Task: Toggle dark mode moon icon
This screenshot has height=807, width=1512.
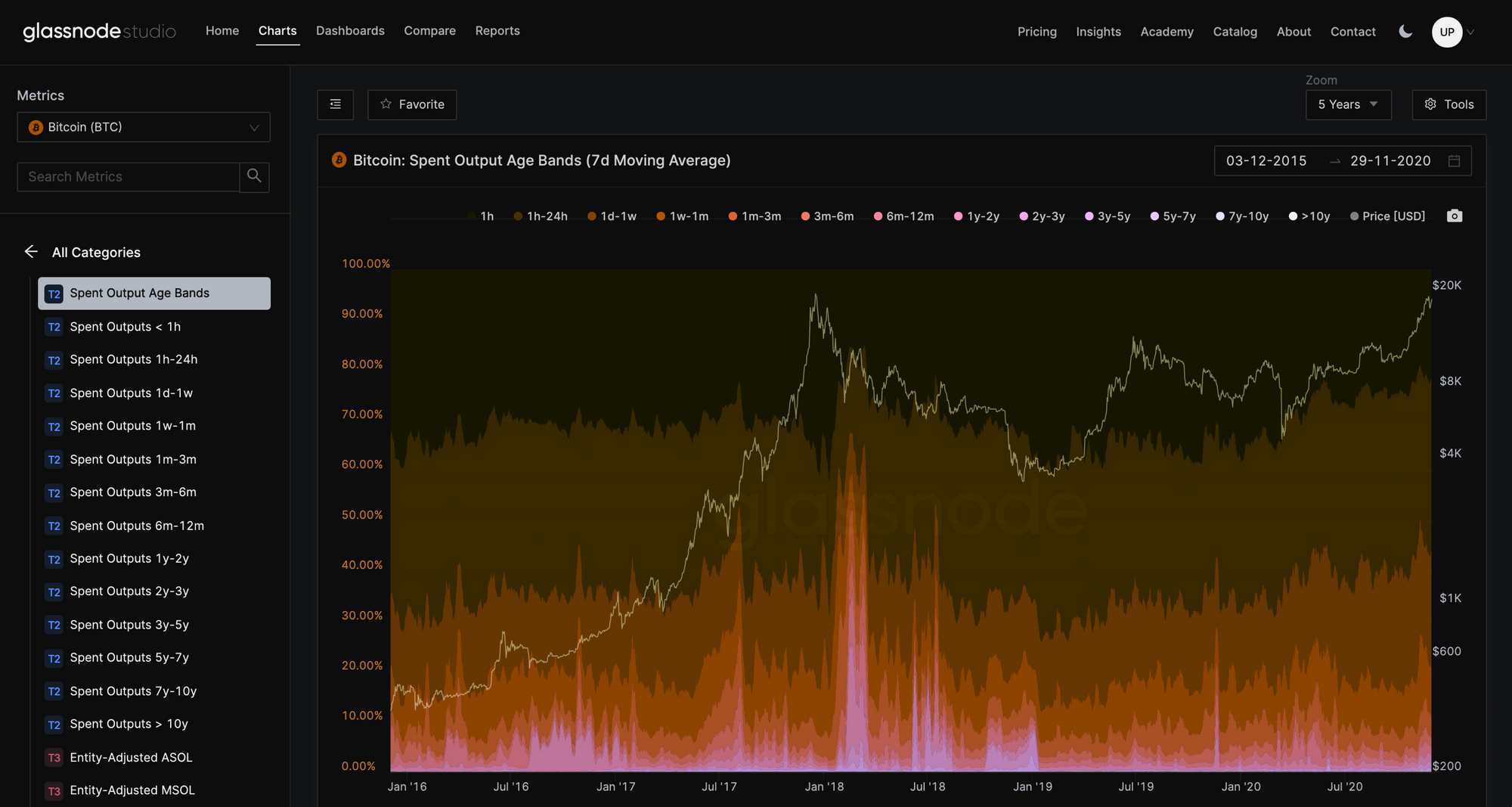Action: [1405, 32]
